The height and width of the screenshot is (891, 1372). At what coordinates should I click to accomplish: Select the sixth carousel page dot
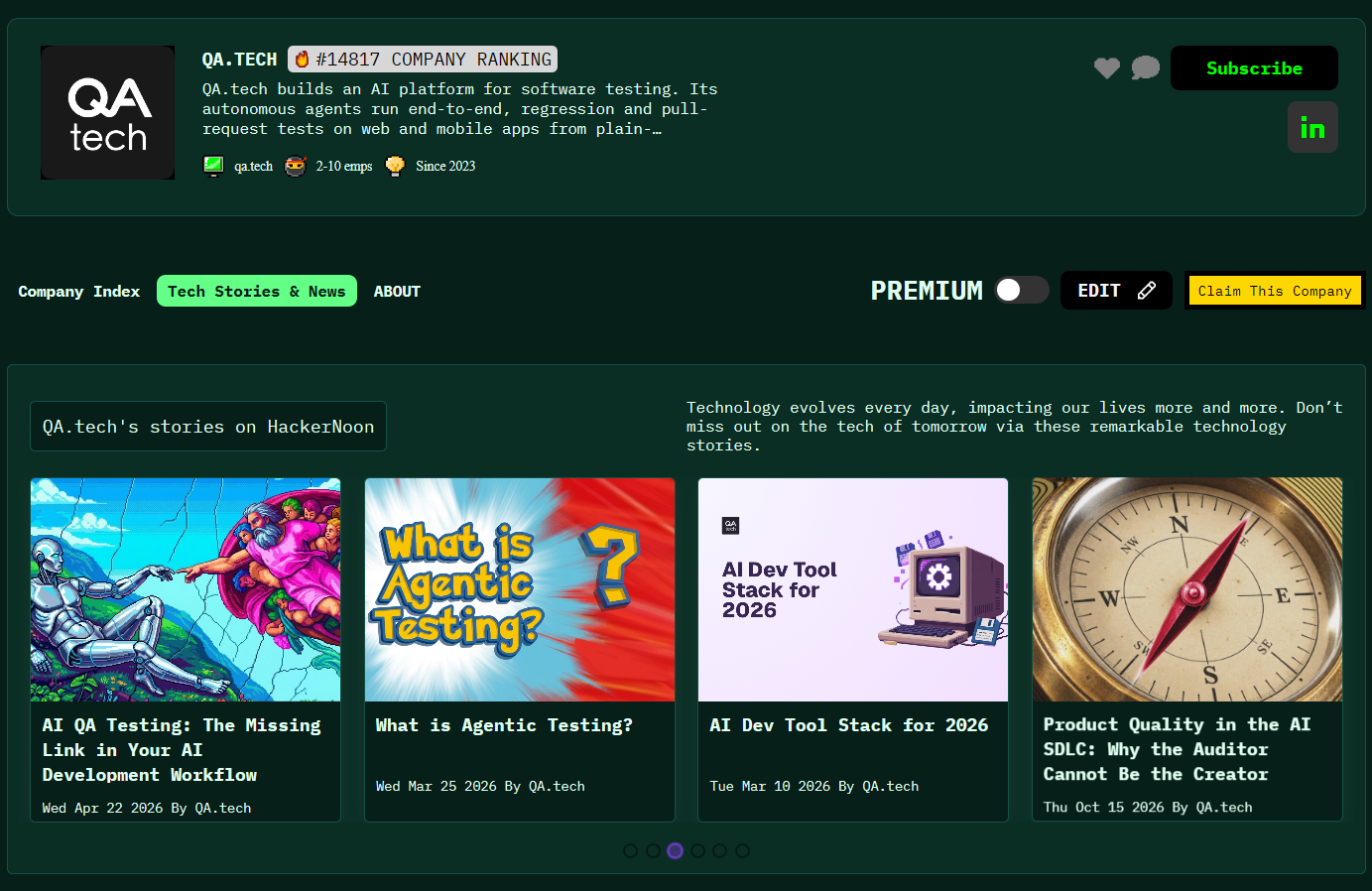coord(742,850)
